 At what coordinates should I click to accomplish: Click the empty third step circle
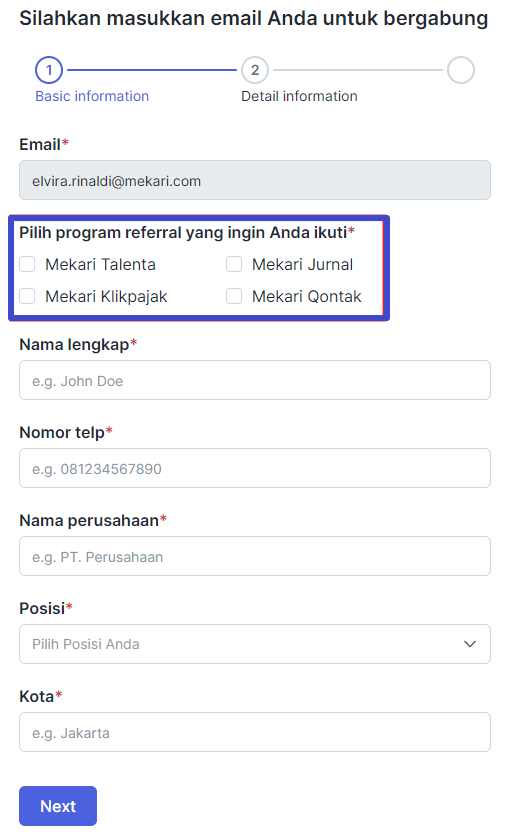(461, 70)
